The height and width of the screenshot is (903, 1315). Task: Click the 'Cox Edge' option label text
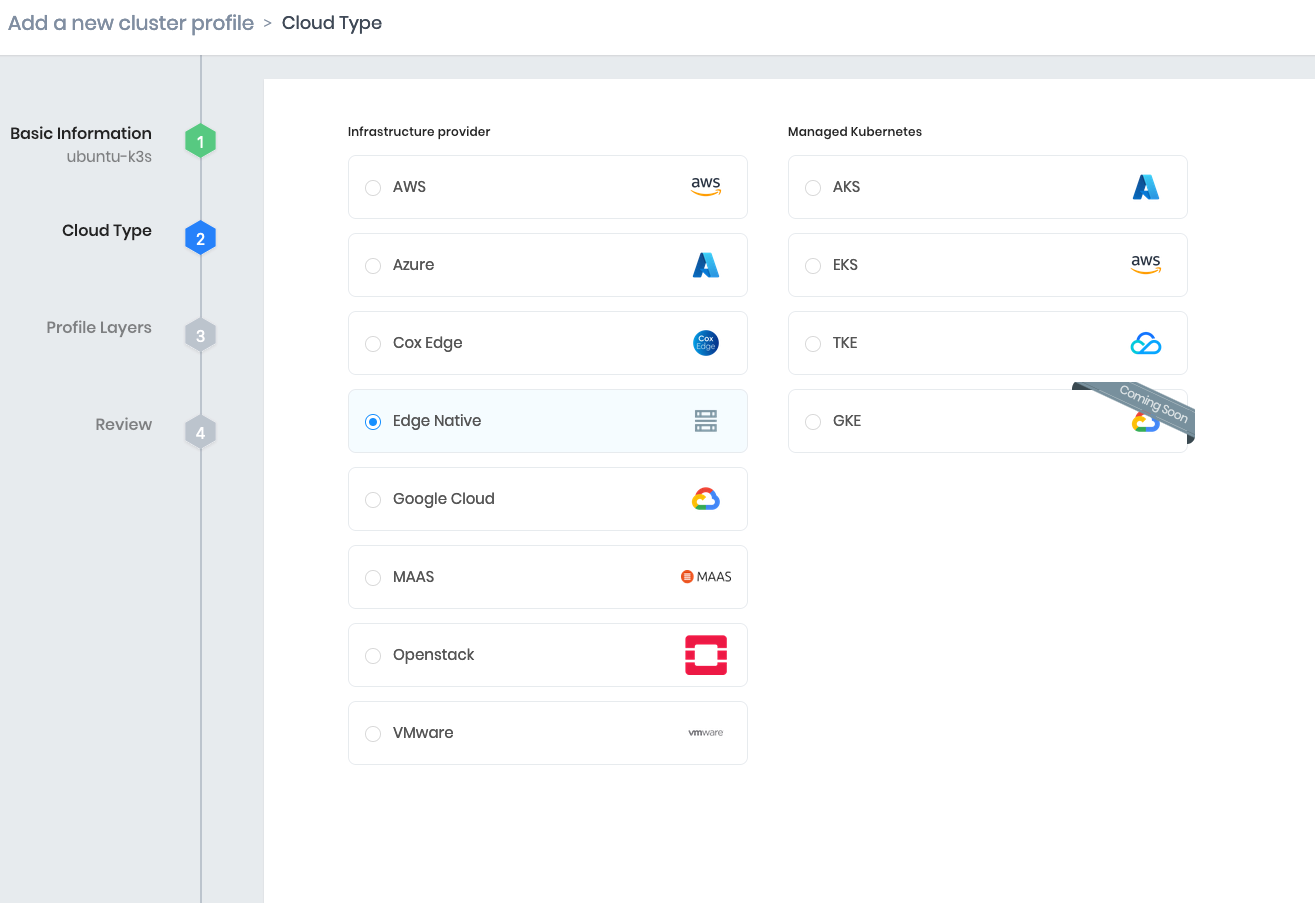click(x=428, y=343)
